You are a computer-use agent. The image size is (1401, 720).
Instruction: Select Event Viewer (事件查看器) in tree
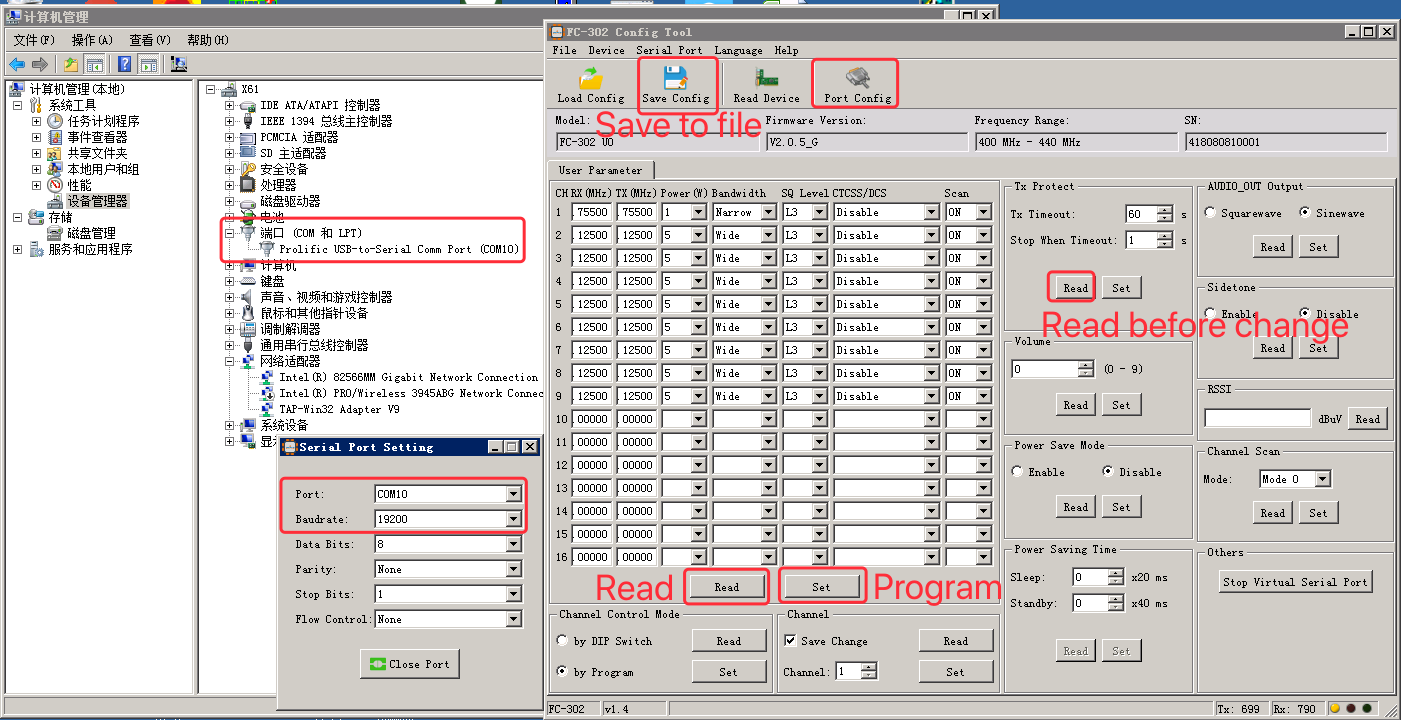pyautogui.click(x=97, y=137)
